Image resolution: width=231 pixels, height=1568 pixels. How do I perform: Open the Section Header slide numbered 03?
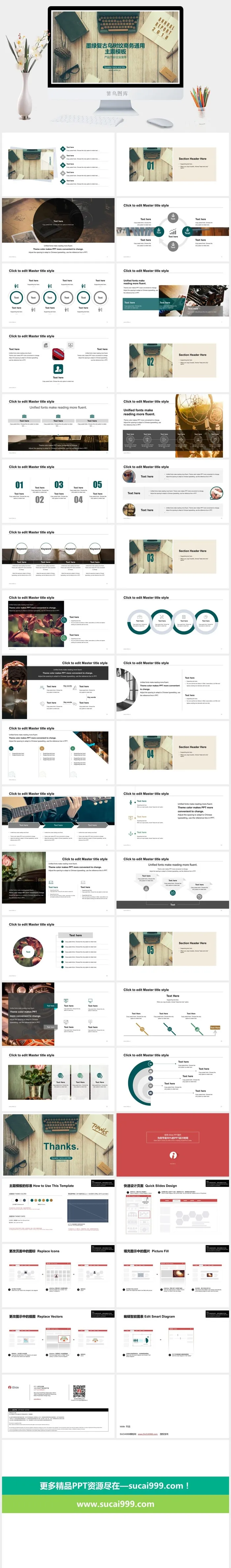tap(173, 556)
